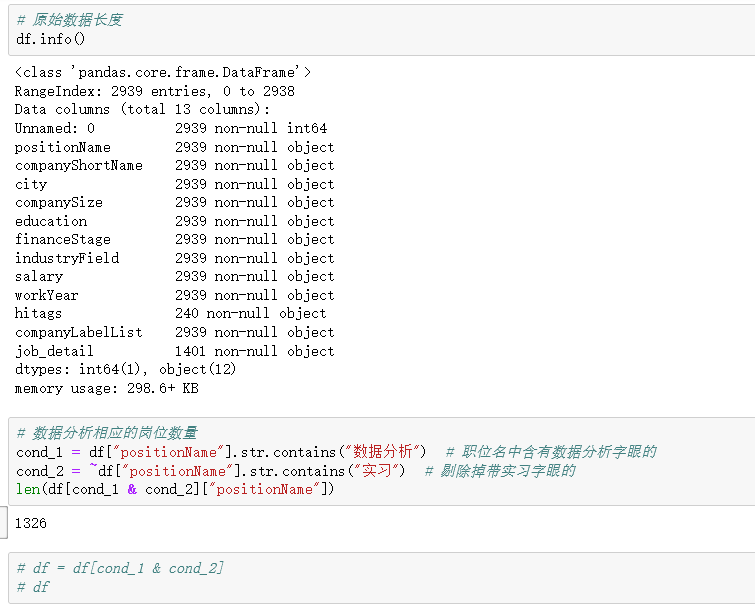Click the output prompt area left of 1326
Screen dimensions: 755x612
(4, 522)
